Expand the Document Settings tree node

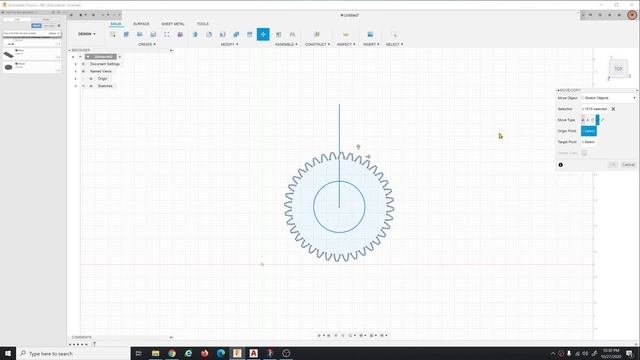tap(76, 64)
